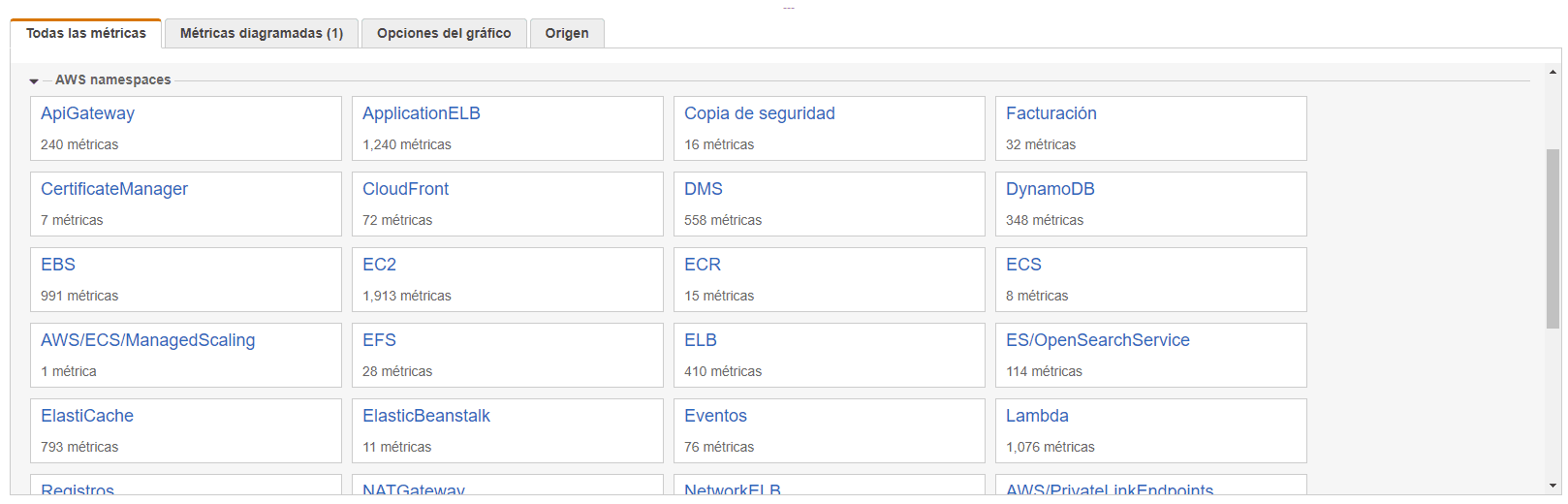Select the CertificateManager namespace
Image resolution: width=1568 pixels, height=504 pixels.
(114, 189)
